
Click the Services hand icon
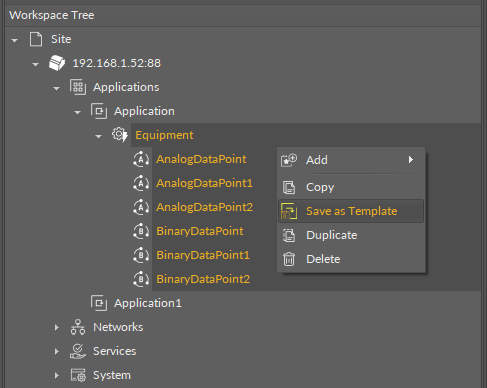click(x=78, y=351)
